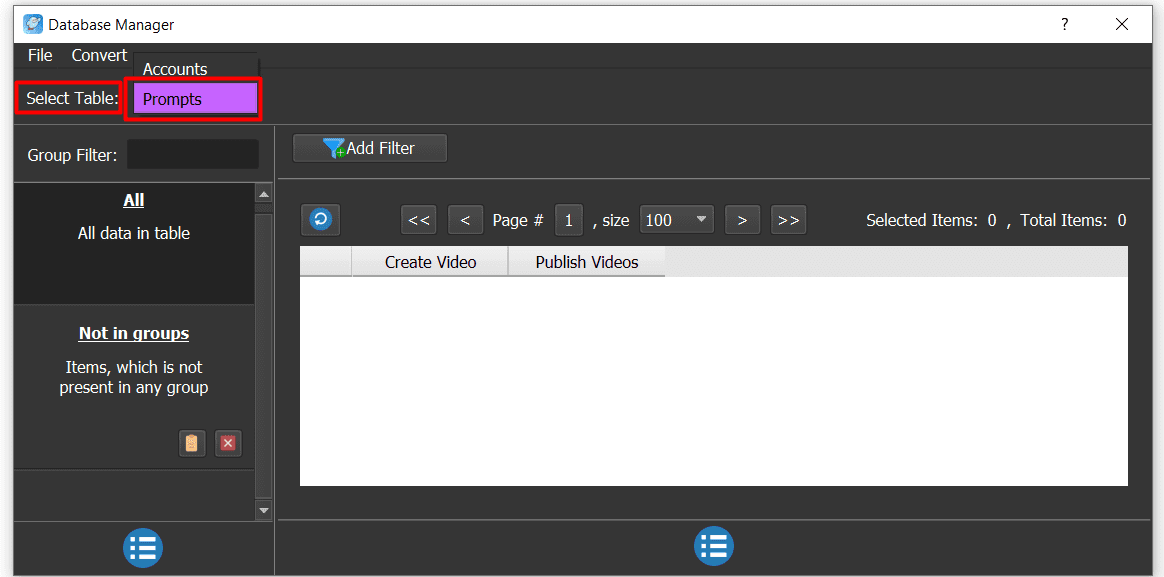The width and height of the screenshot is (1164, 577).
Task: Open the bottom-center circular menu icon
Action: click(x=713, y=546)
